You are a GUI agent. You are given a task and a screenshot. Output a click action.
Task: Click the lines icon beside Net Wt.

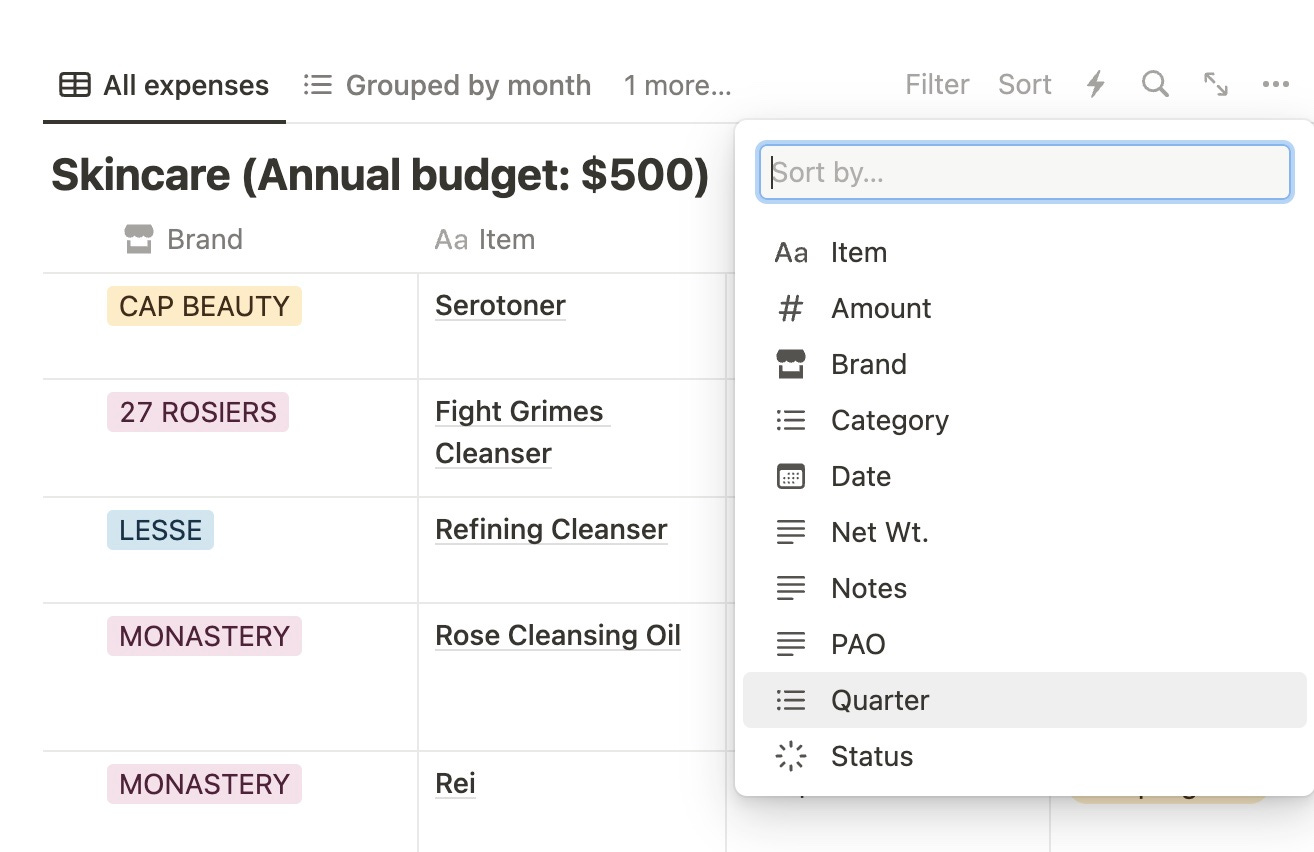point(790,532)
